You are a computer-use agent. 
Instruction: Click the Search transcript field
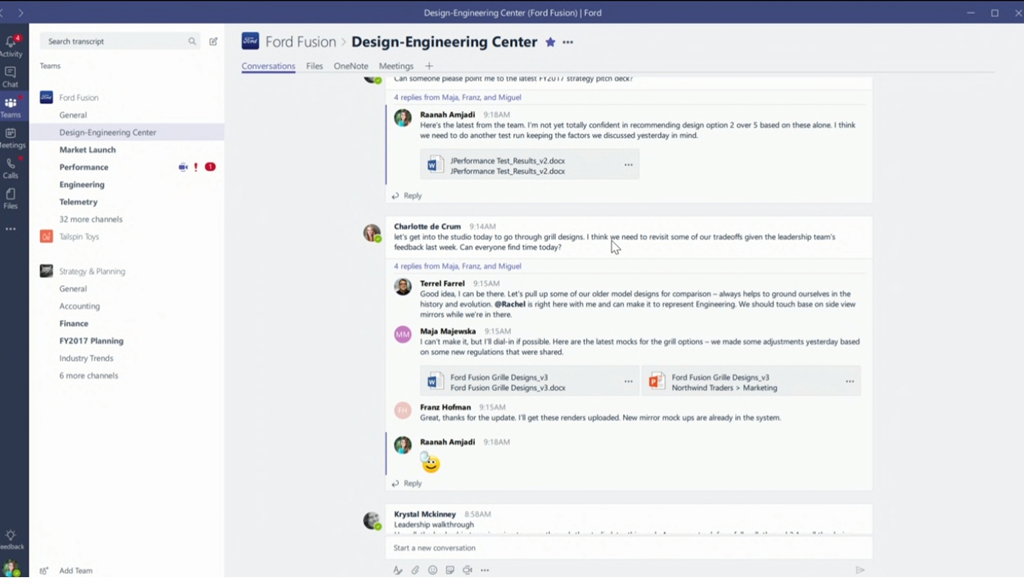[x=115, y=41]
